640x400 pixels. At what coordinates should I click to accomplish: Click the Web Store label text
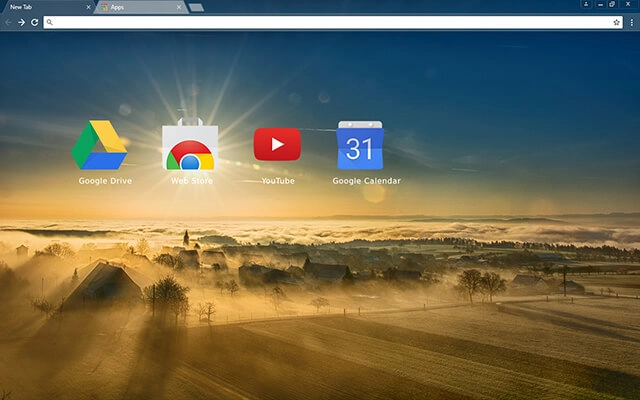(x=192, y=181)
